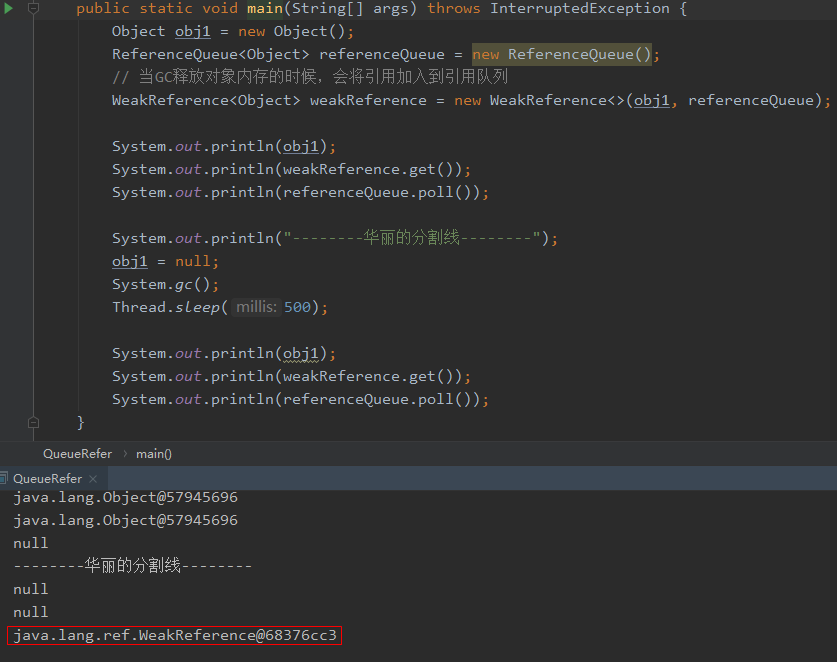The height and width of the screenshot is (662, 837).
Task: Click the WeakReference@68376cc3 output line
Action: (175, 635)
